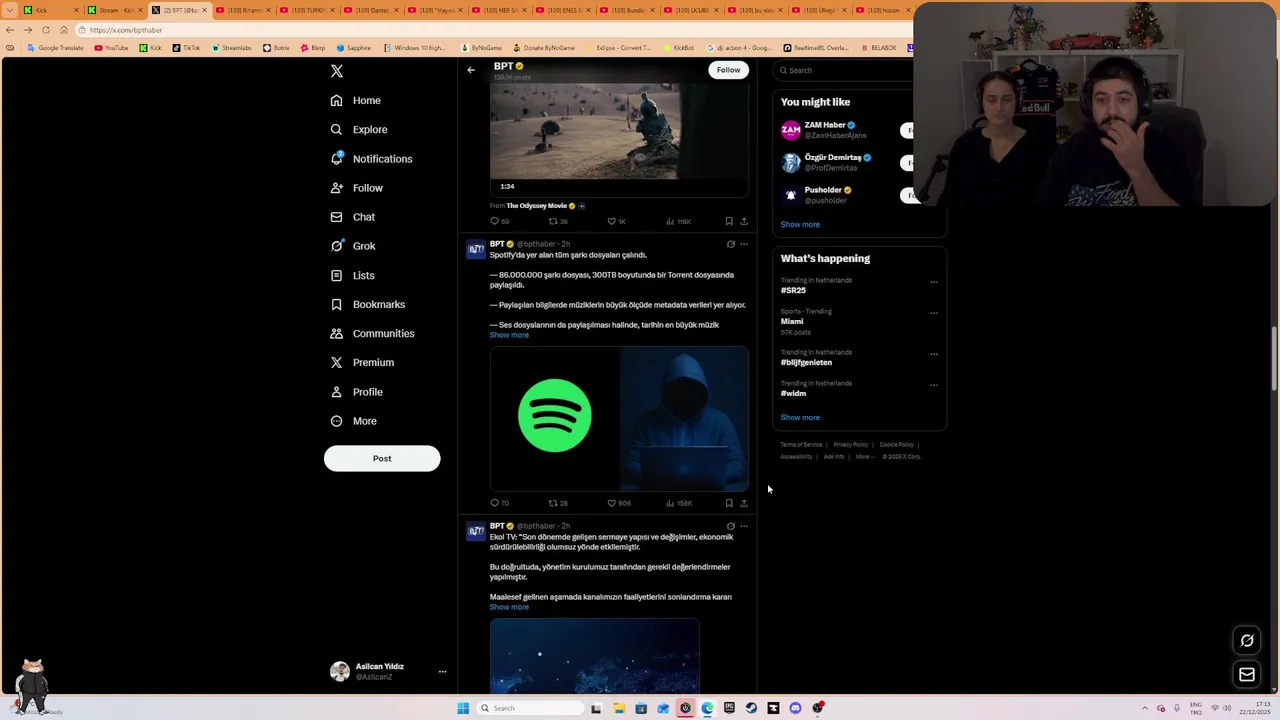Open the YouTube bookmark
Viewport: 1280px width, 720px height.
coord(111,48)
